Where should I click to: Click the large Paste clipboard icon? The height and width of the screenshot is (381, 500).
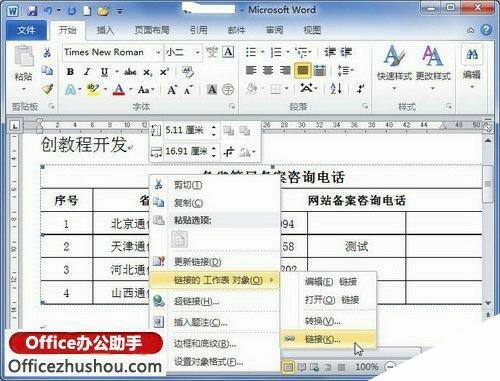24,56
